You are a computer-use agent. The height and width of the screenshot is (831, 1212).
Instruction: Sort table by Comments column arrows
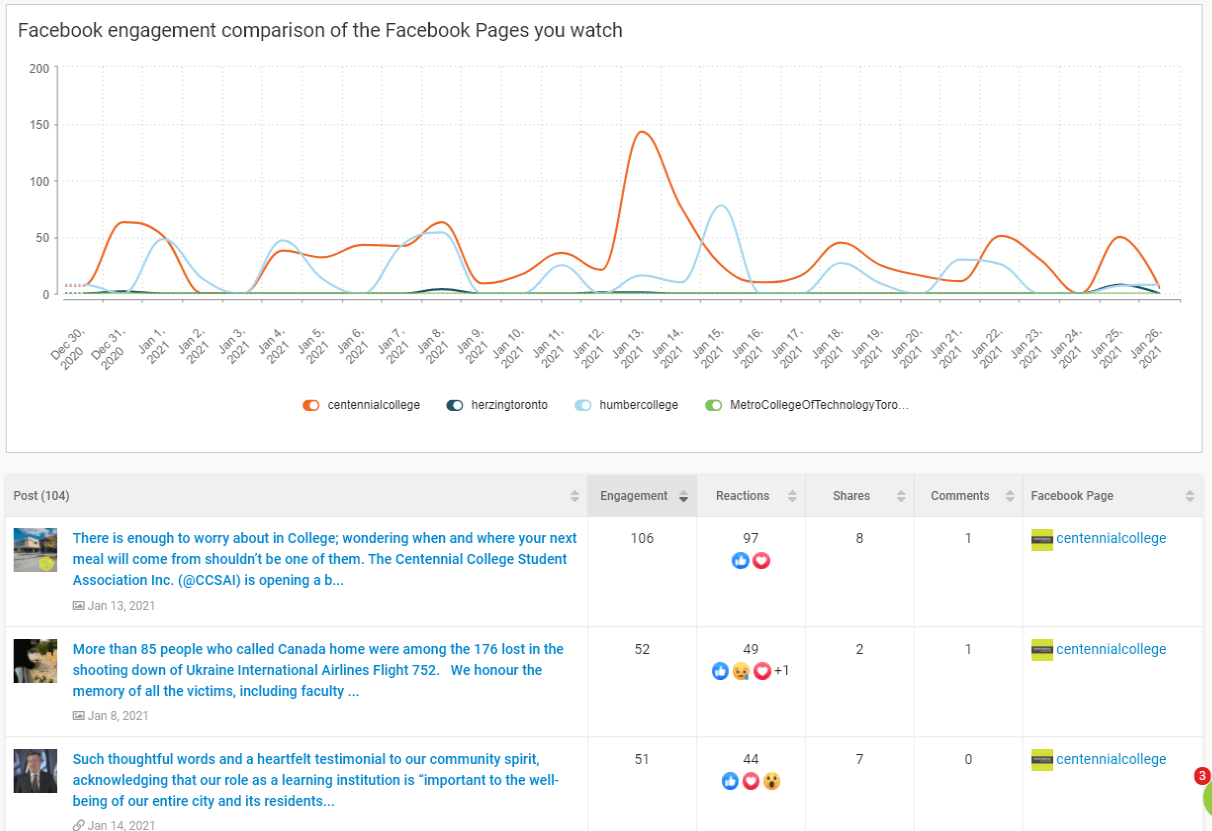click(1010, 496)
